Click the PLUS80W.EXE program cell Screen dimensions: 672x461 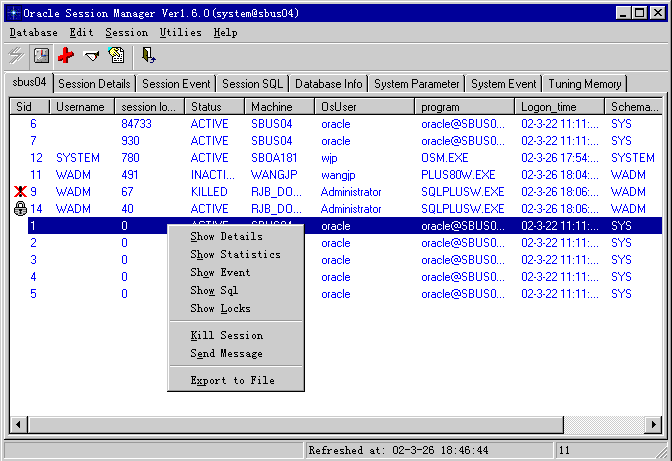coord(458,175)
